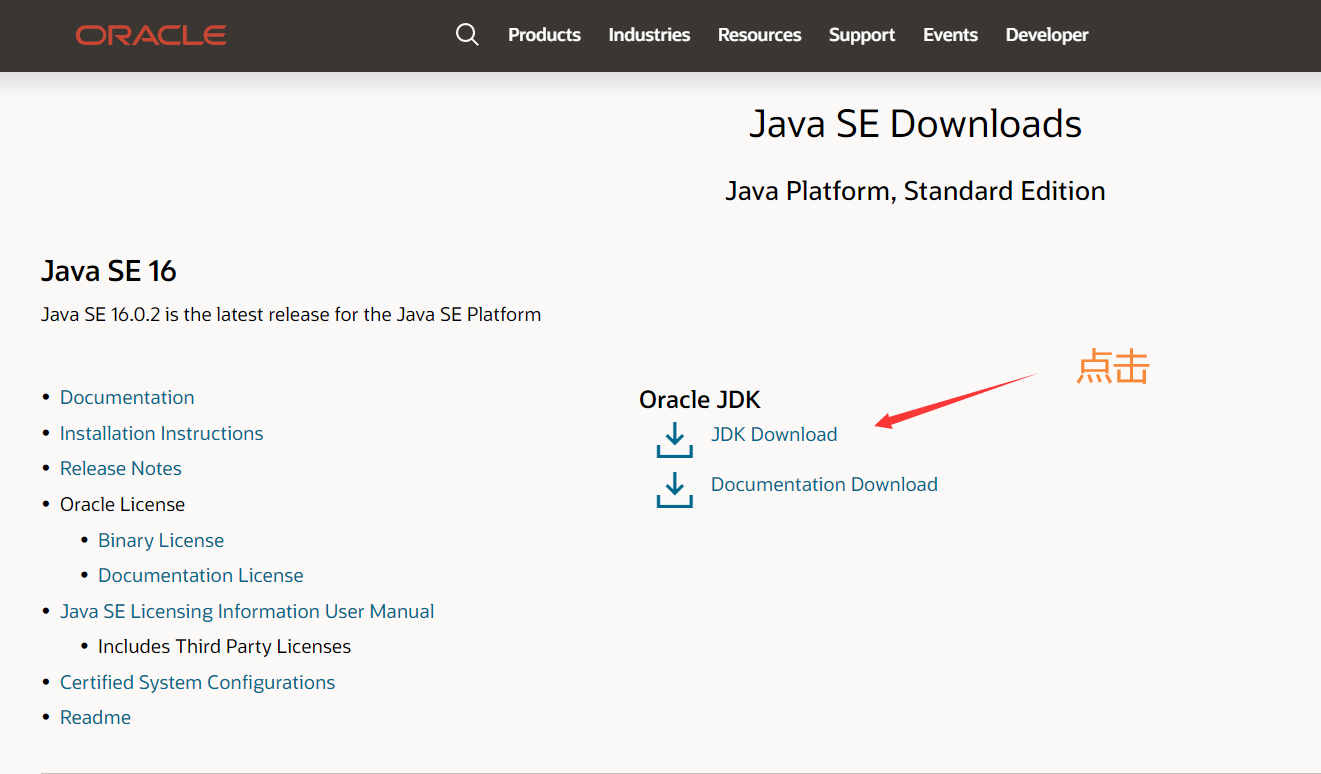1321x774 pixels.
Task: Open the Documentation link
Action: (127, 397)
